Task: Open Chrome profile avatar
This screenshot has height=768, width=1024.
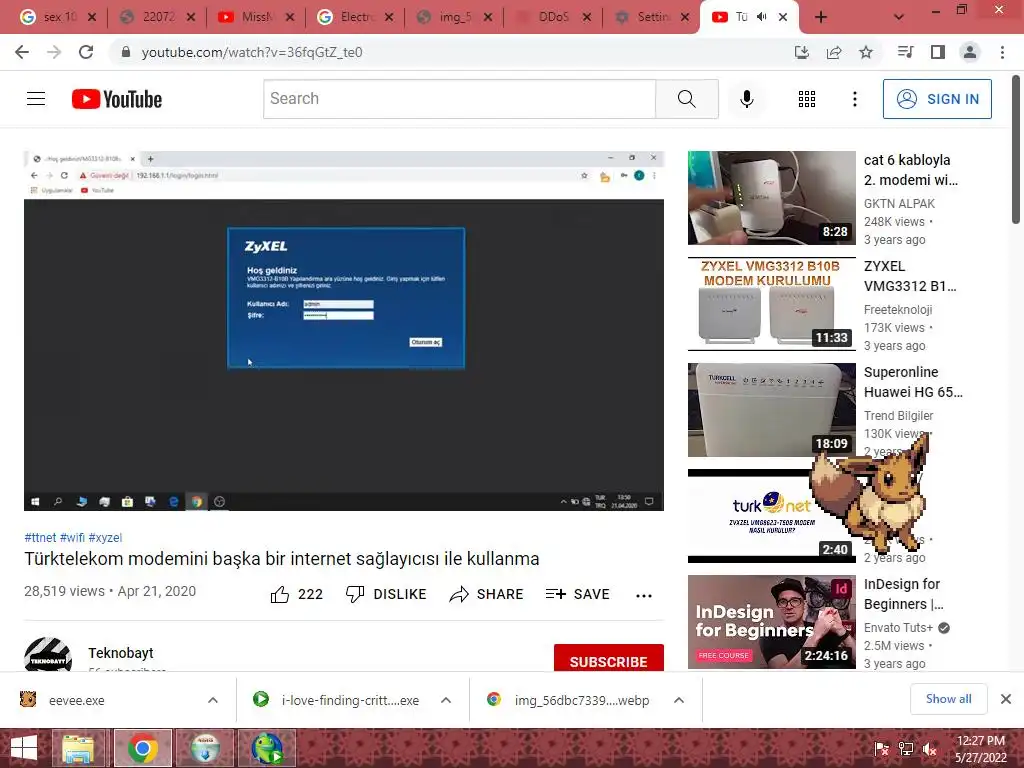Action: 970,52
